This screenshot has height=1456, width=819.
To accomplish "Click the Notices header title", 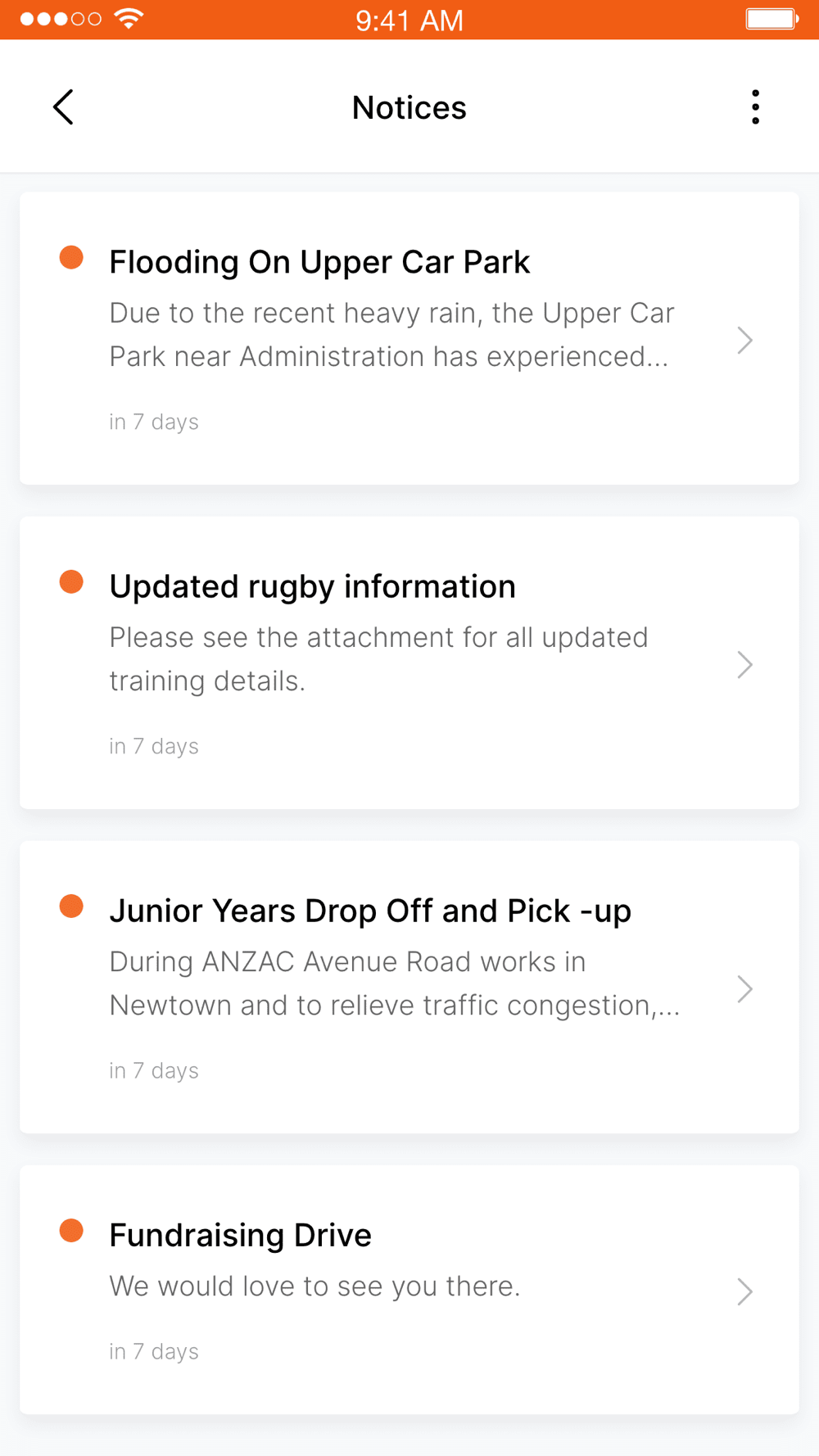I will (x=409, y=107).
